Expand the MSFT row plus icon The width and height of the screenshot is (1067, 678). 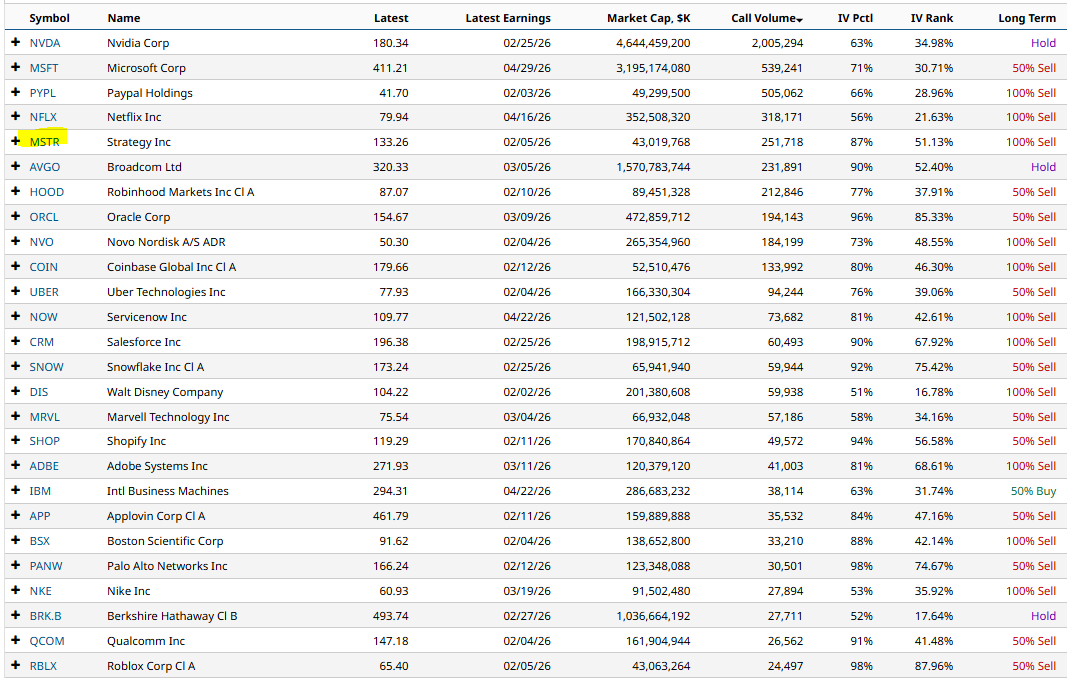click(16, 67)
